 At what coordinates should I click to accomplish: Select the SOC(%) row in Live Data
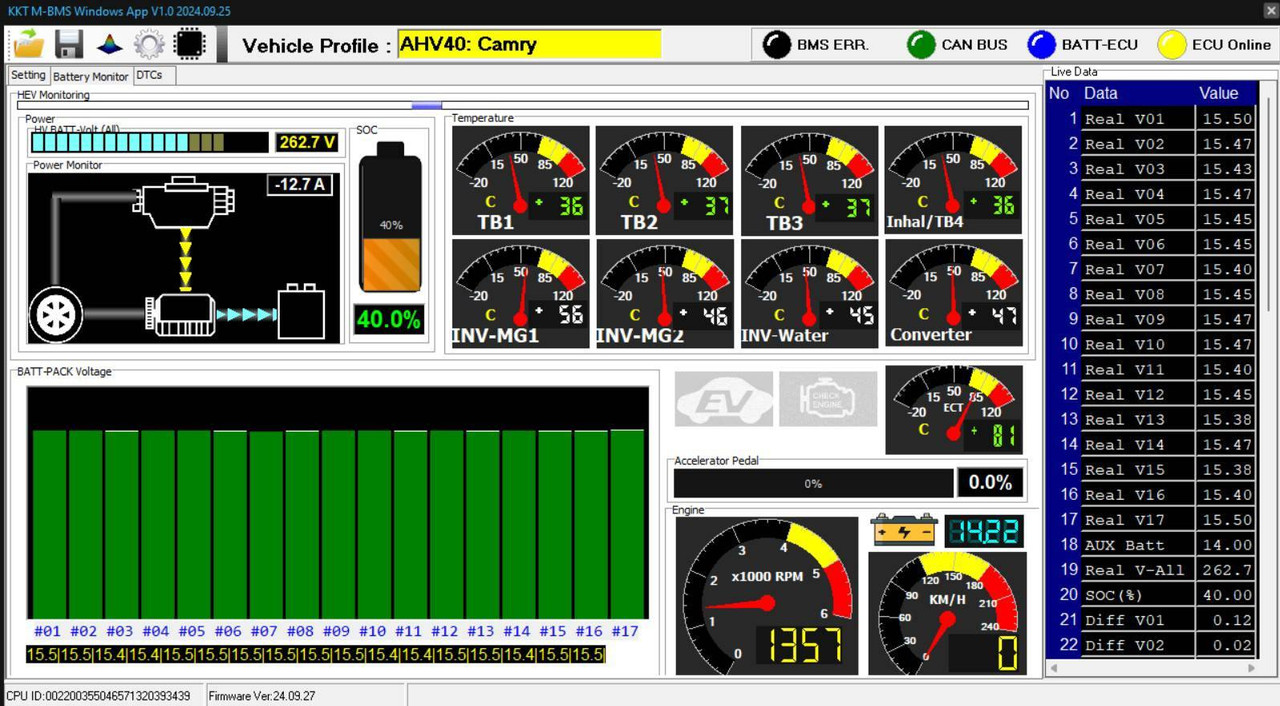pyautogui.click(x=1150, y=594)
